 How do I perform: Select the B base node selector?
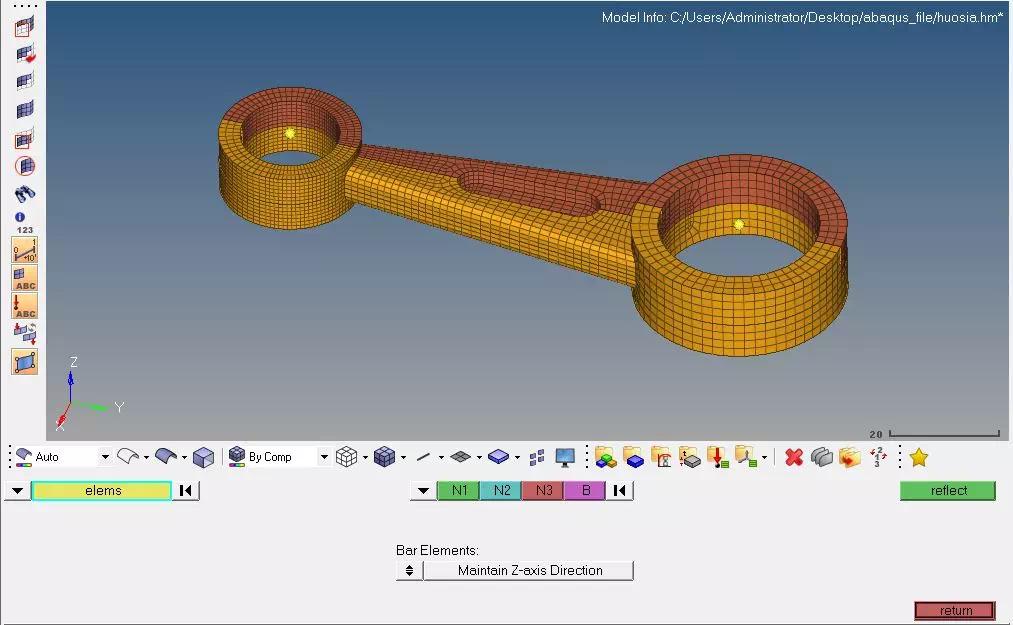tap(585, 491)
